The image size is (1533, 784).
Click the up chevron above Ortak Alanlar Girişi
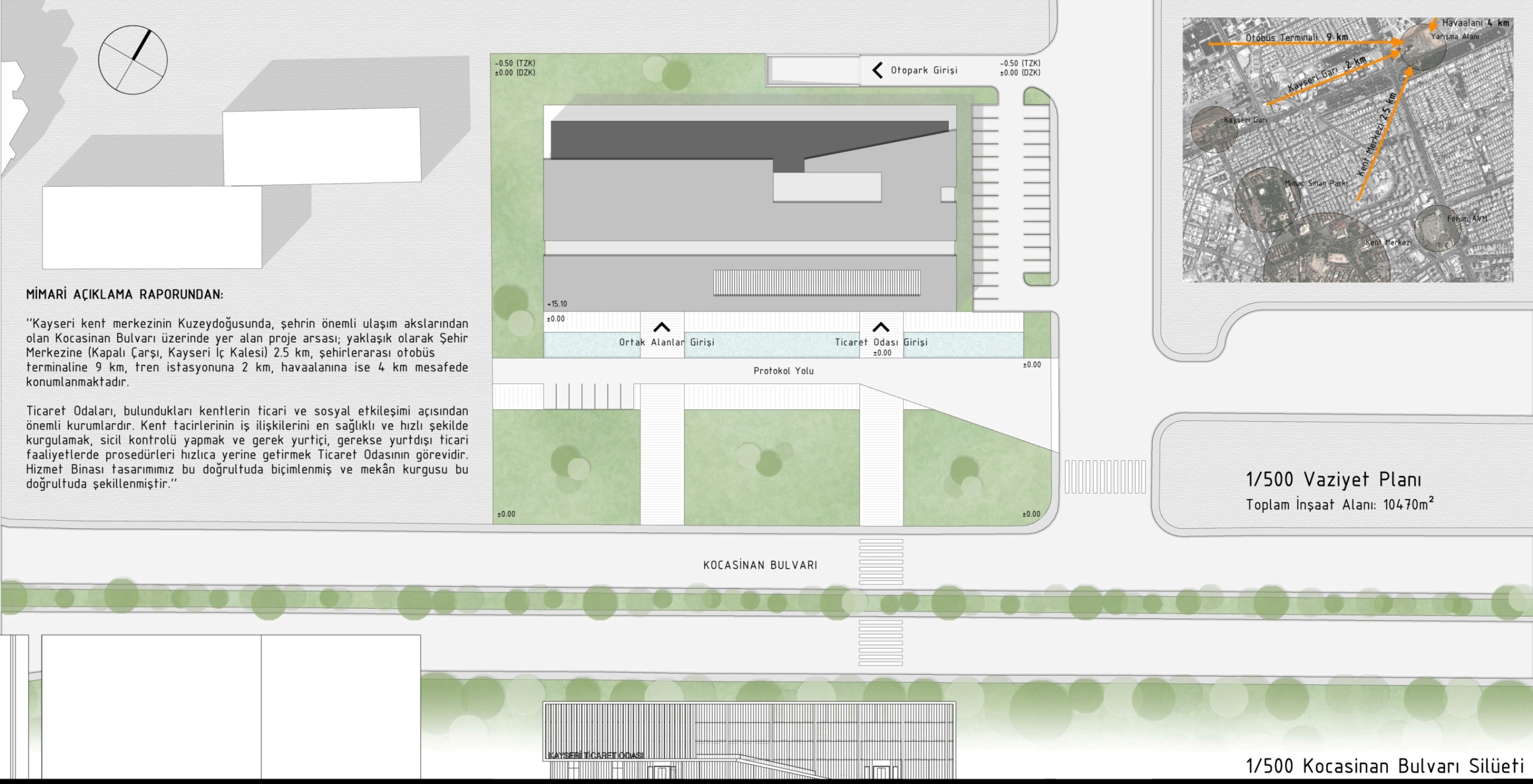[x=661, y=327]
